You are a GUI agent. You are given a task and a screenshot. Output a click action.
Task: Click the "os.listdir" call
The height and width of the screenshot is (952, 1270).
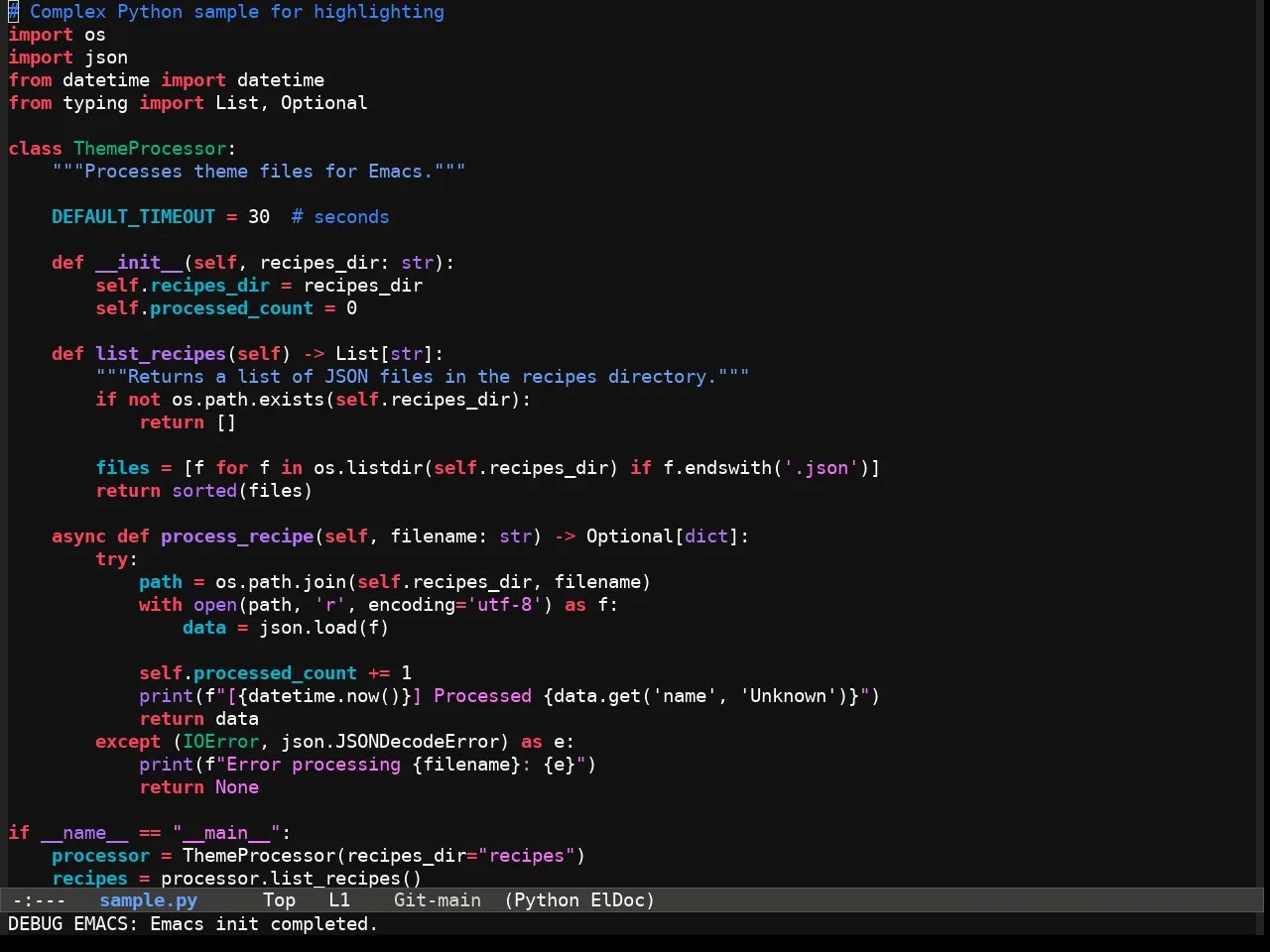pyautogui.click(x=368, y=468)
